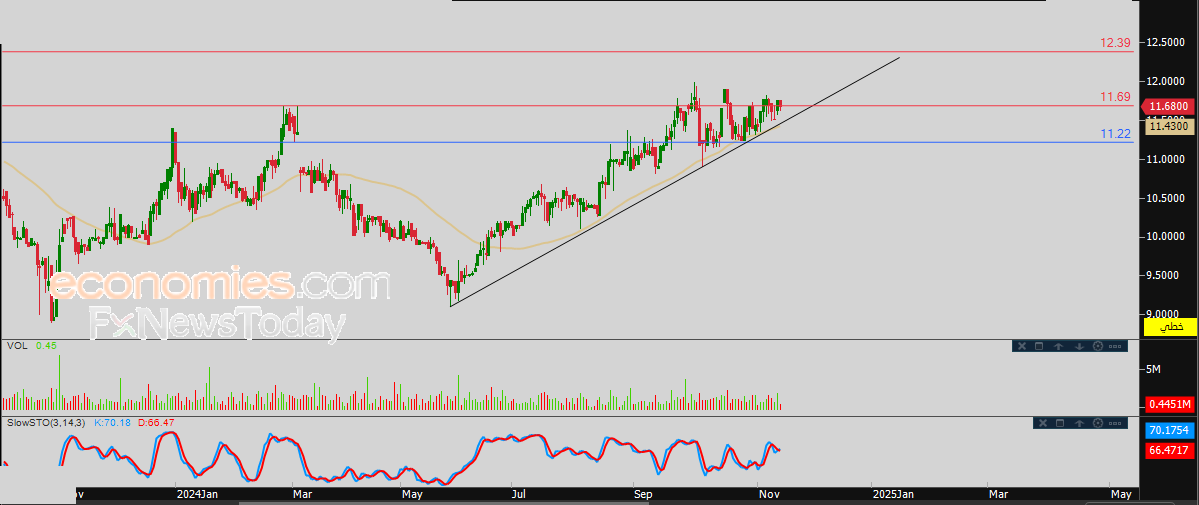Click the 5M volume axis label

(x=1154, y=370)
